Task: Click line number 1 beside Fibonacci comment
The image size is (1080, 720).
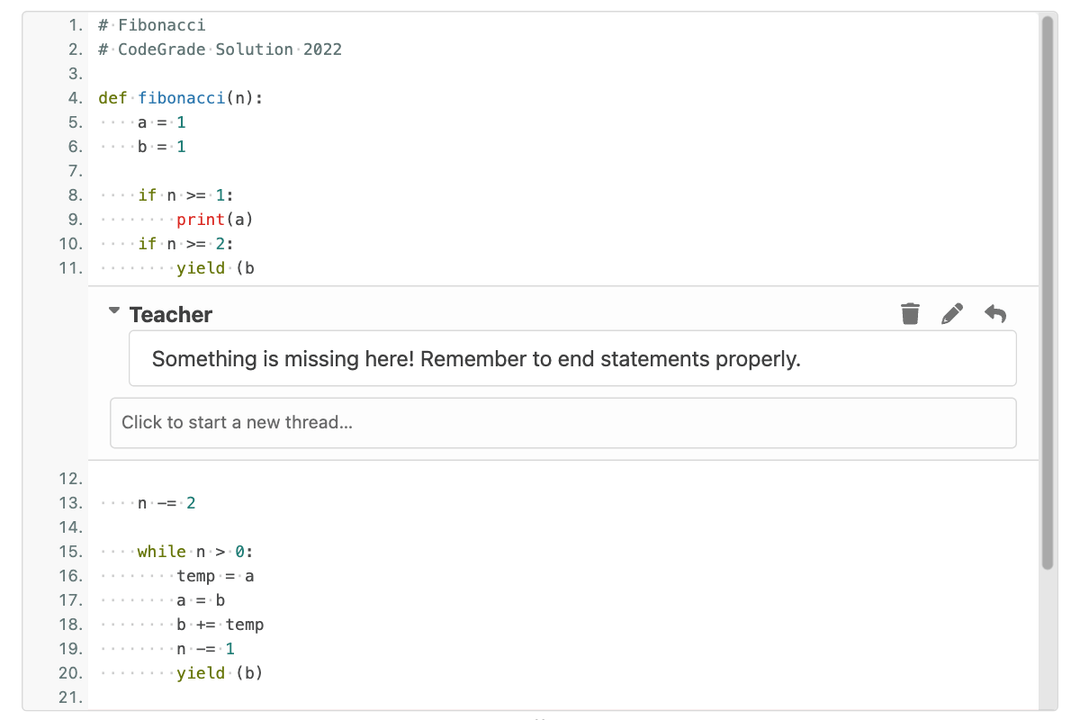Action: [74, 24]
